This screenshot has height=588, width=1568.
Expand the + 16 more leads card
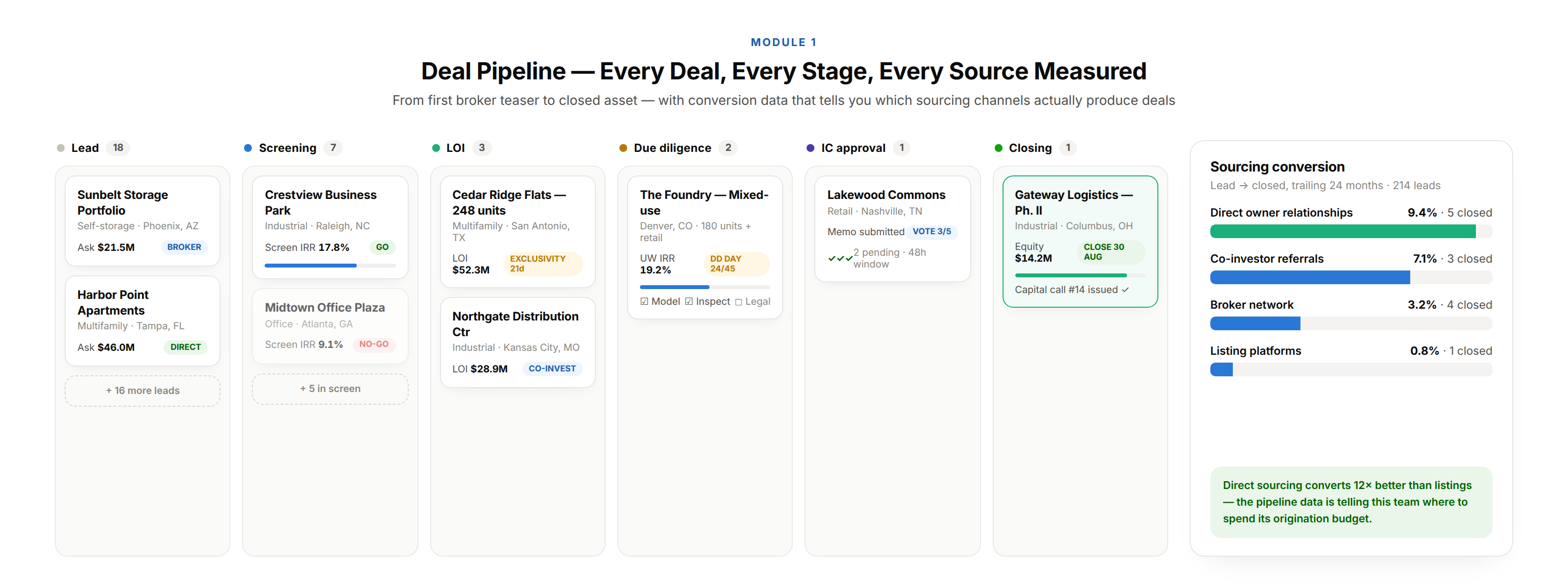tap(143, 391)
